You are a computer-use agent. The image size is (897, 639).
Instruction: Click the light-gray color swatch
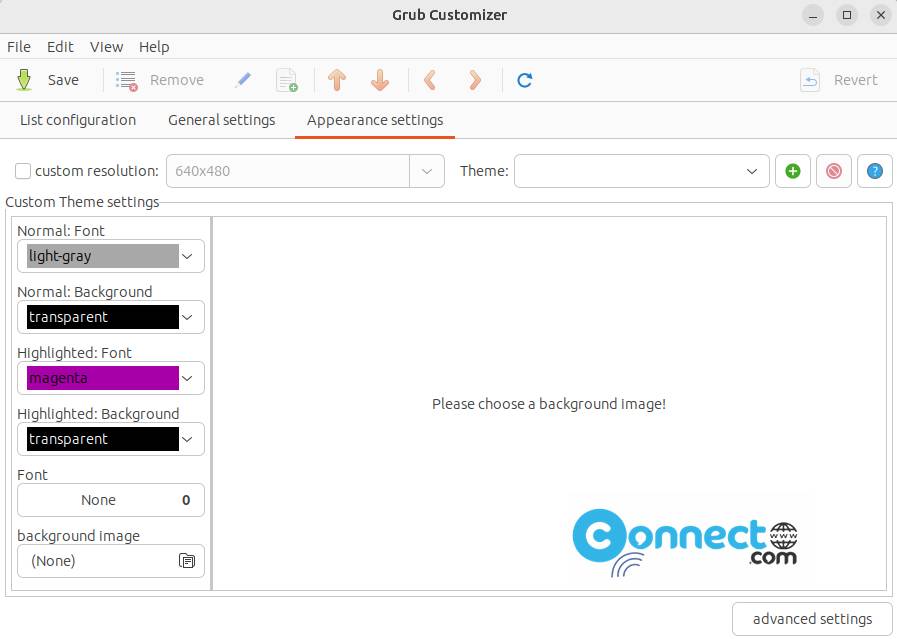pyautogui.click(x=103, y=256)
